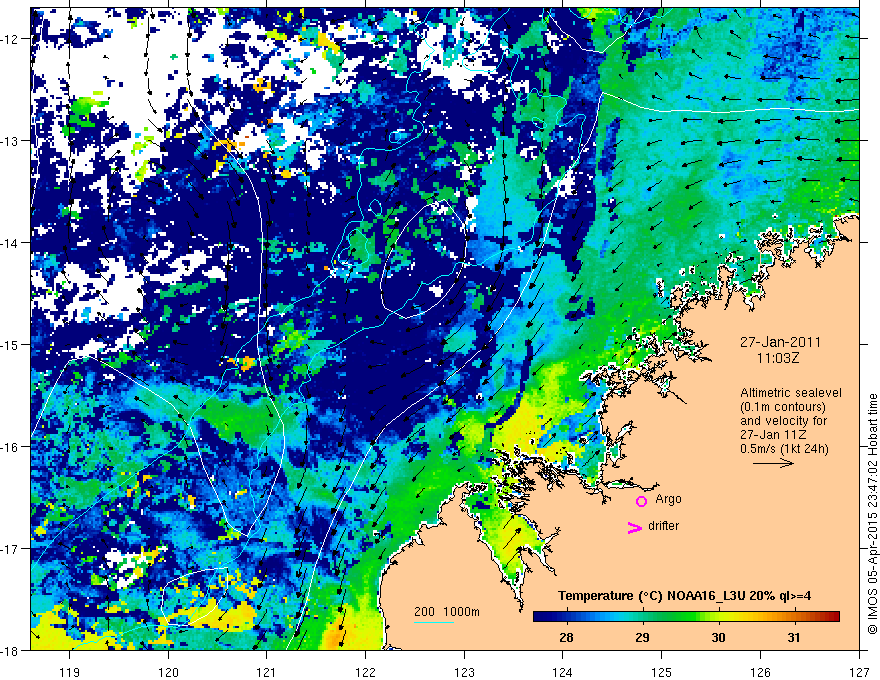Click the longitude label 124
880x680 pixels.
(x=563, y=672)
